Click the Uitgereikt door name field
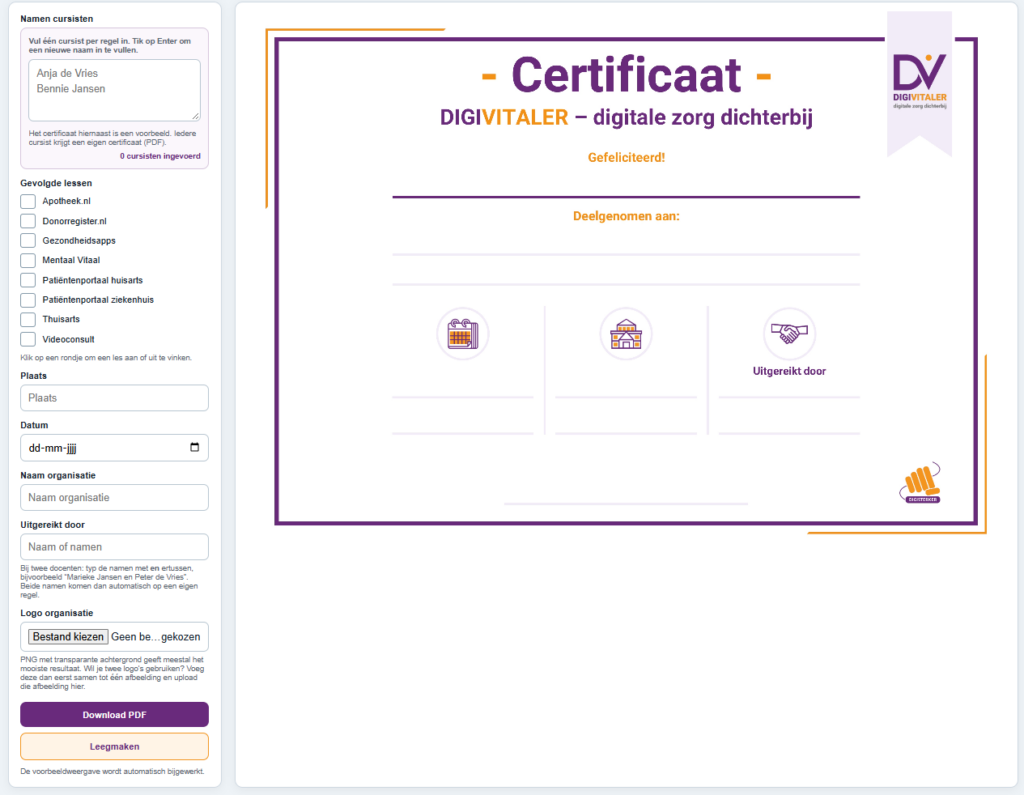1024x795 pixels. coord(114,547)
